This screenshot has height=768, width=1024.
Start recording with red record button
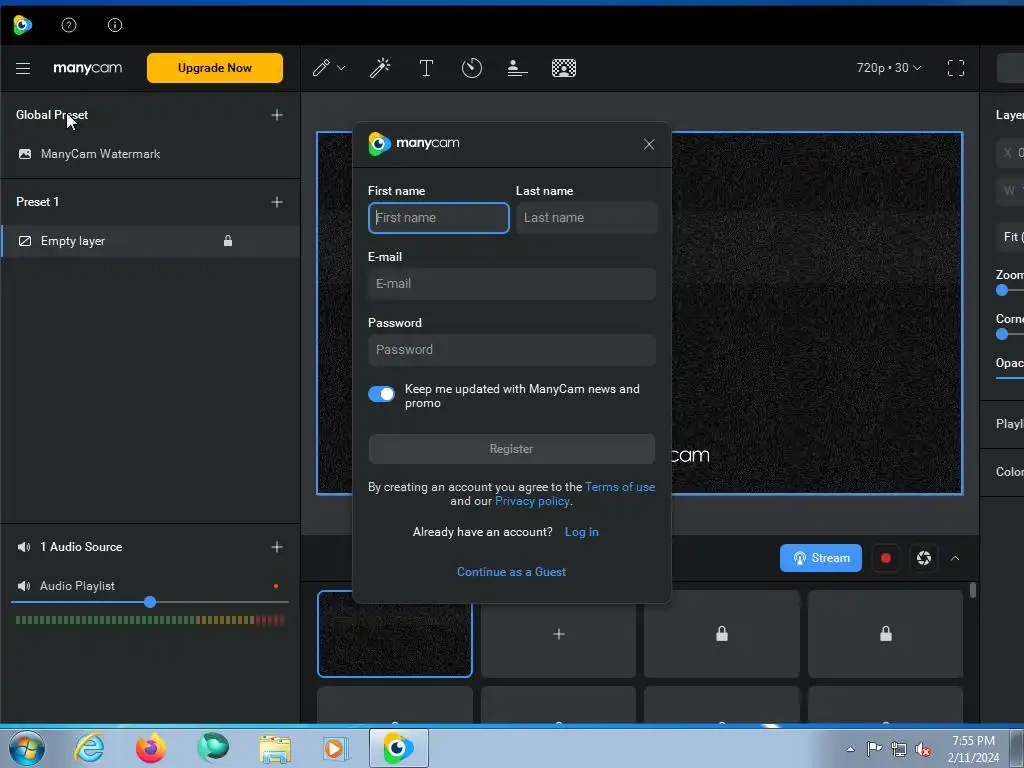886,558
